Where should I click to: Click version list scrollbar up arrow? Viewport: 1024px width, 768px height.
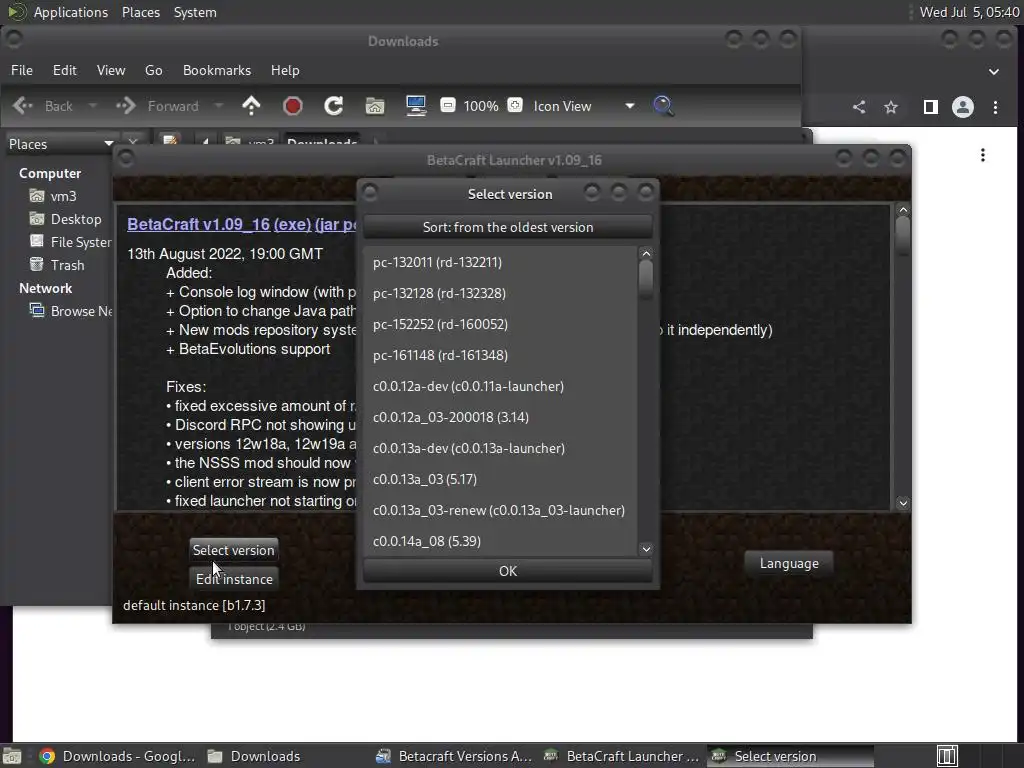[x=646, y=253]
